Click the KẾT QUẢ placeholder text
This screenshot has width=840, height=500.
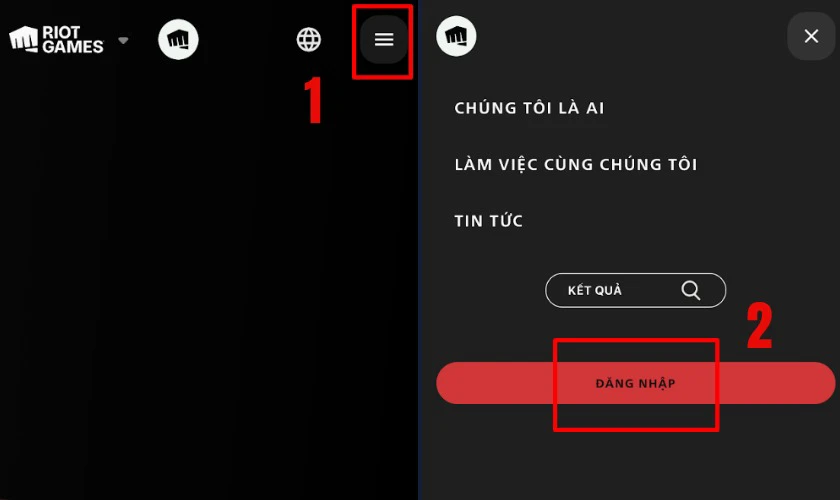coord(595,290)
